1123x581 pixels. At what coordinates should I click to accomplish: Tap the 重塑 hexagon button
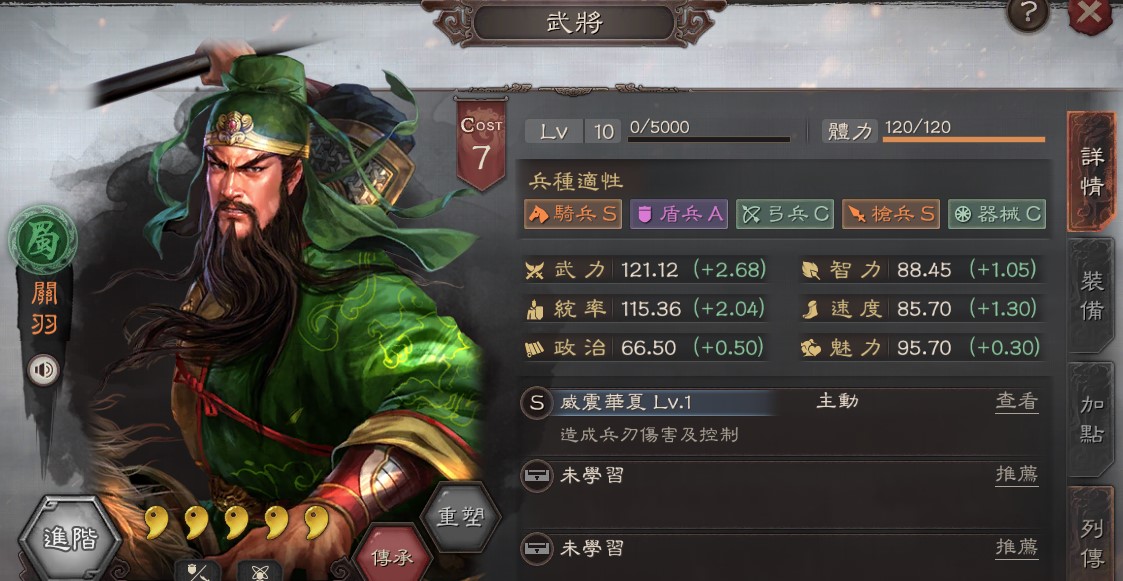tap(460, 518)
